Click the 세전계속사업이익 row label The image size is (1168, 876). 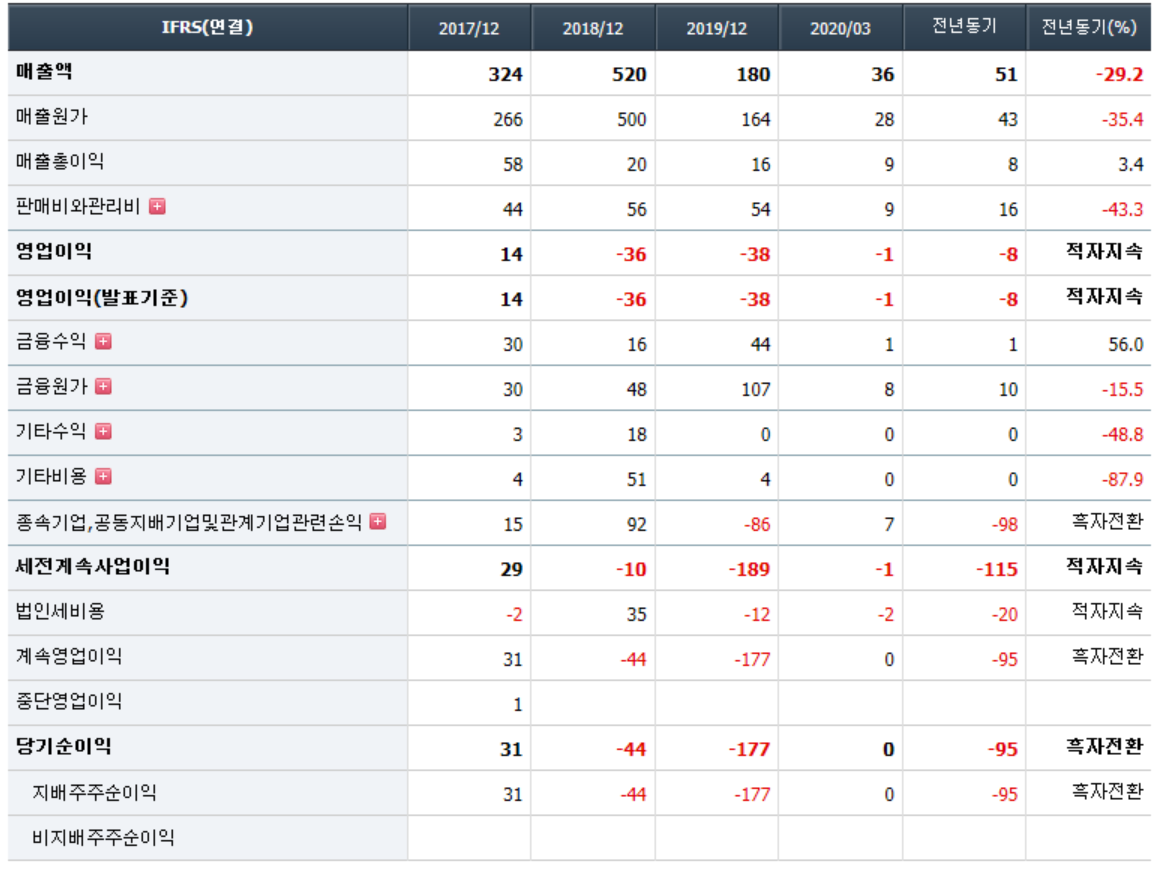pyautogui.click(x=93, y=566)
